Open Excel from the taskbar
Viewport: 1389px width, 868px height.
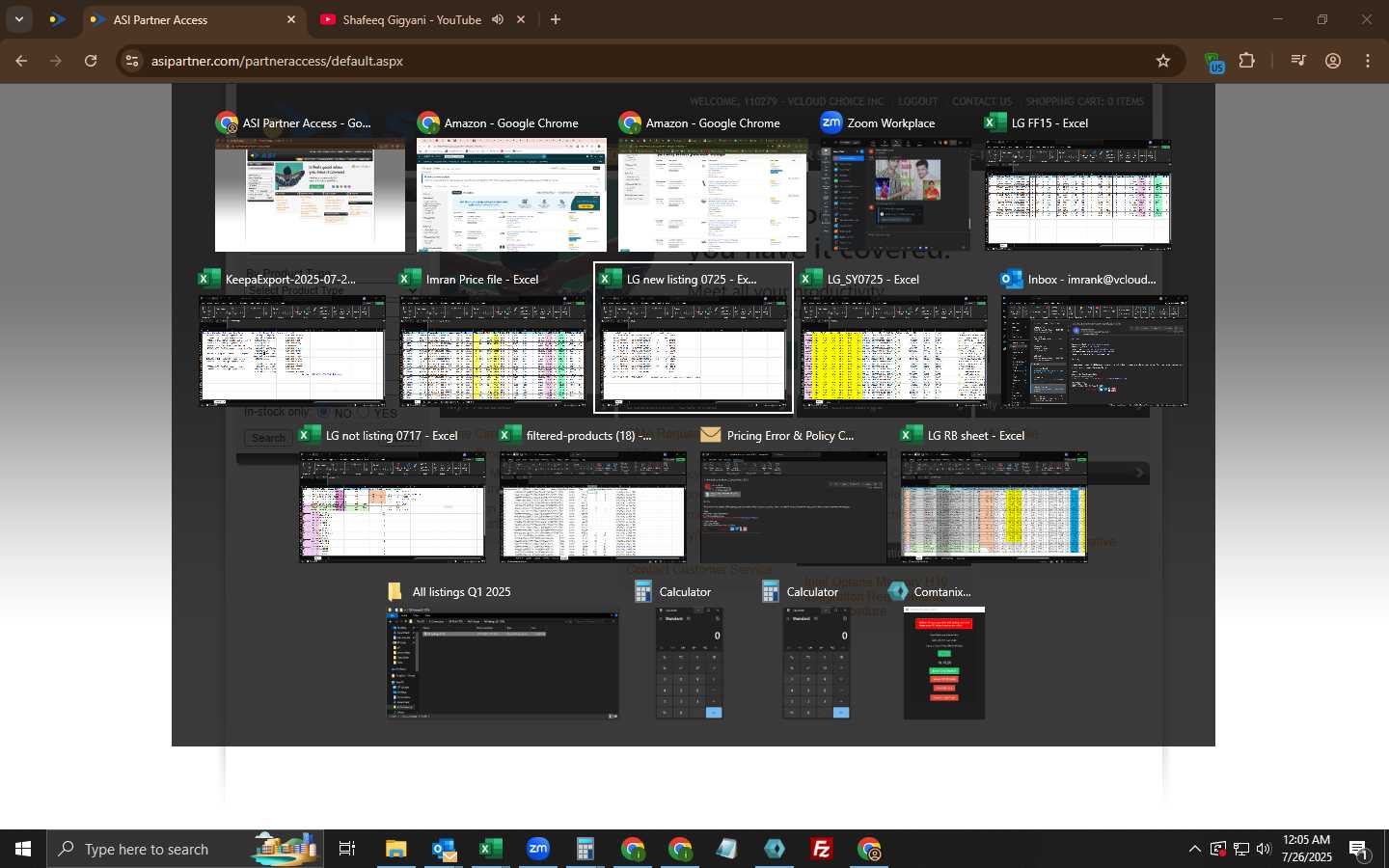pos(491,849)
